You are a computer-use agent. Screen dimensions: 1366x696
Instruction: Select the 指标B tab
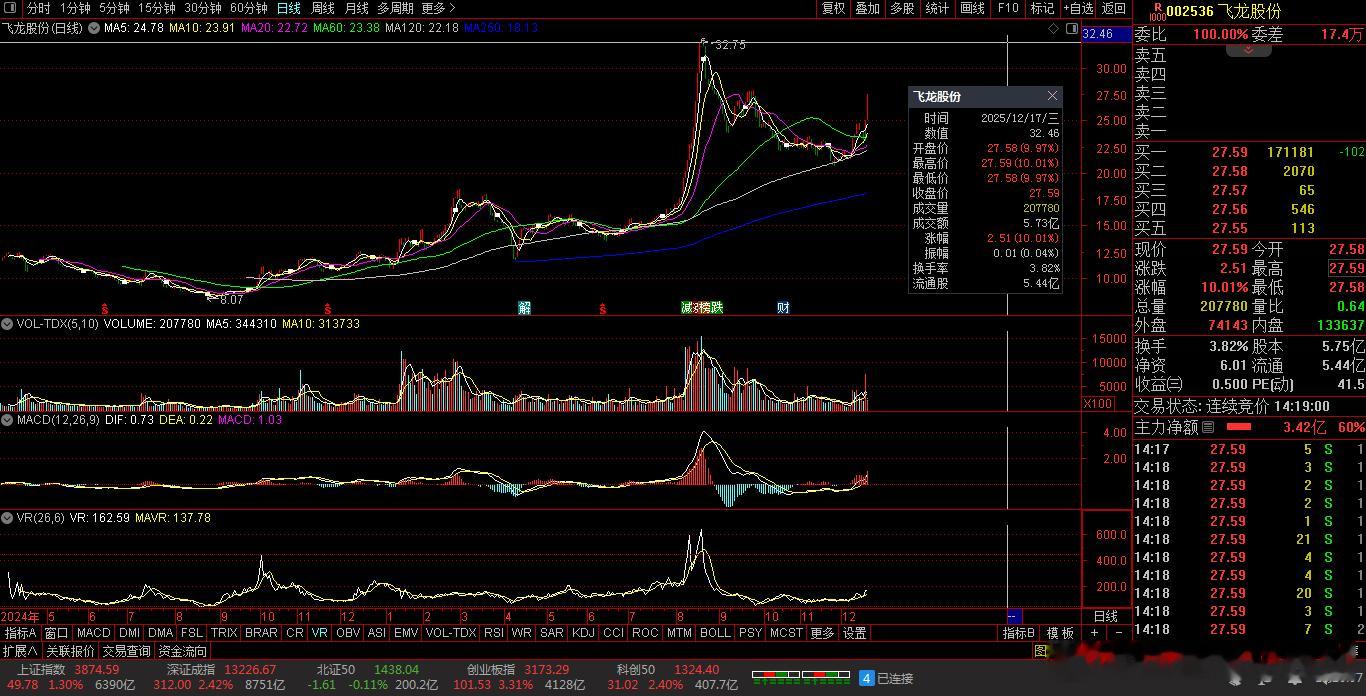1020,633
